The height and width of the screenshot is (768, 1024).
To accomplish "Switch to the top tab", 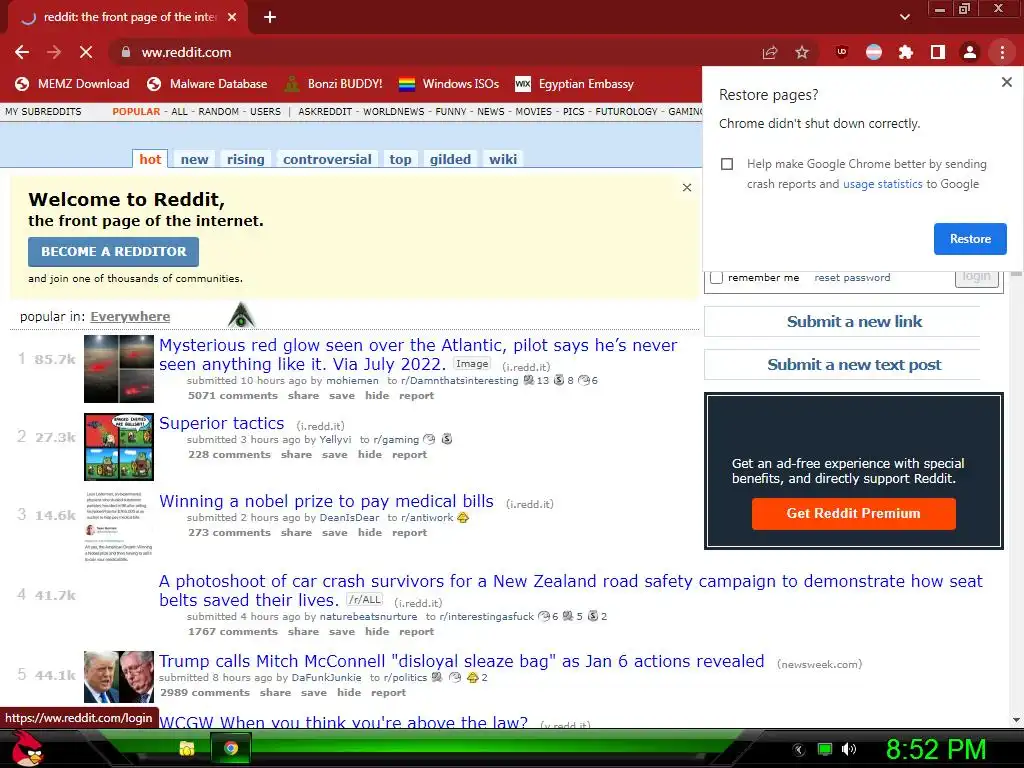I will pos(400,159).
